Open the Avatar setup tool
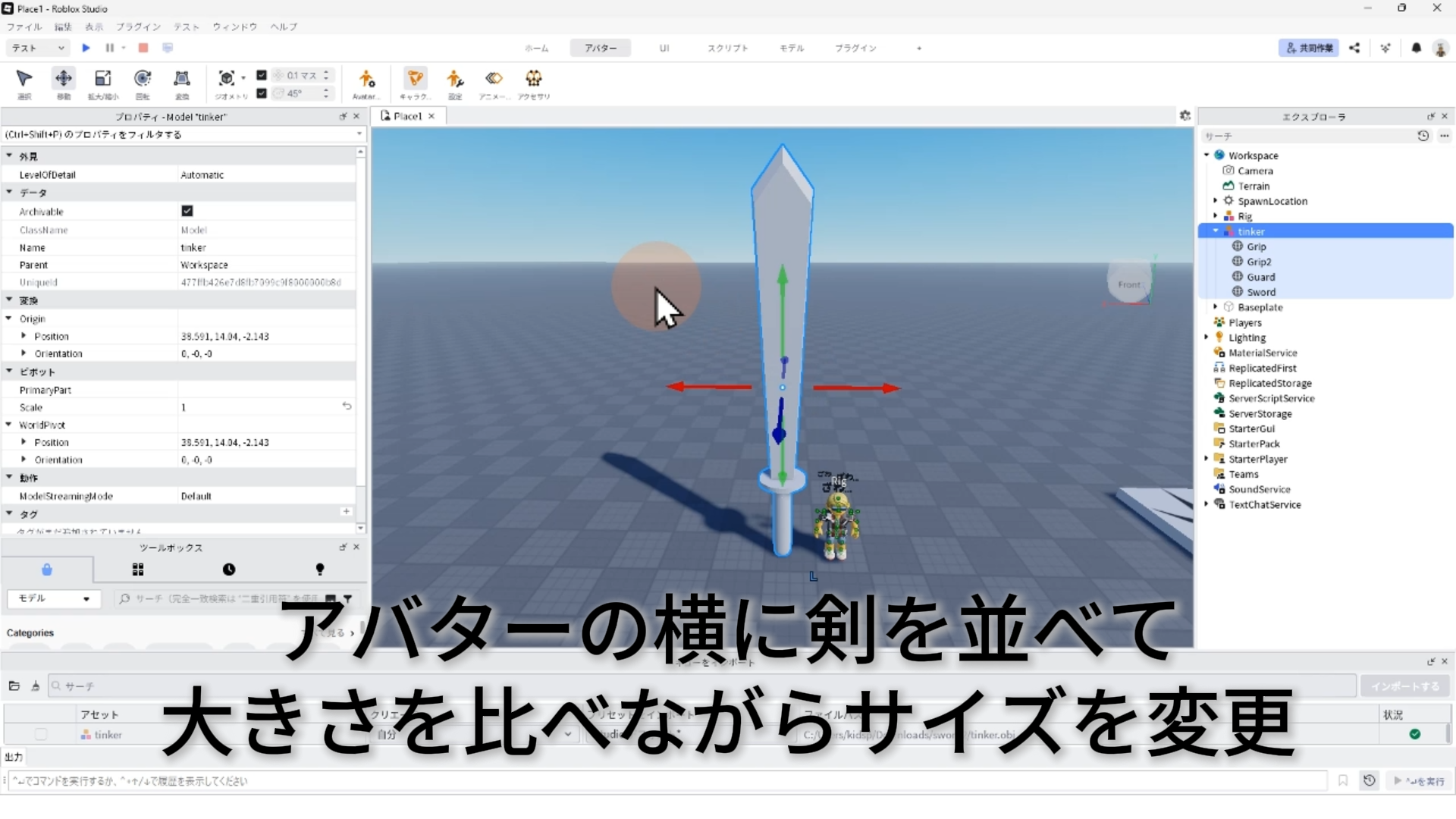Viewport: 1456px width, 819px height. pyautogui.click(x=366, y=79)
